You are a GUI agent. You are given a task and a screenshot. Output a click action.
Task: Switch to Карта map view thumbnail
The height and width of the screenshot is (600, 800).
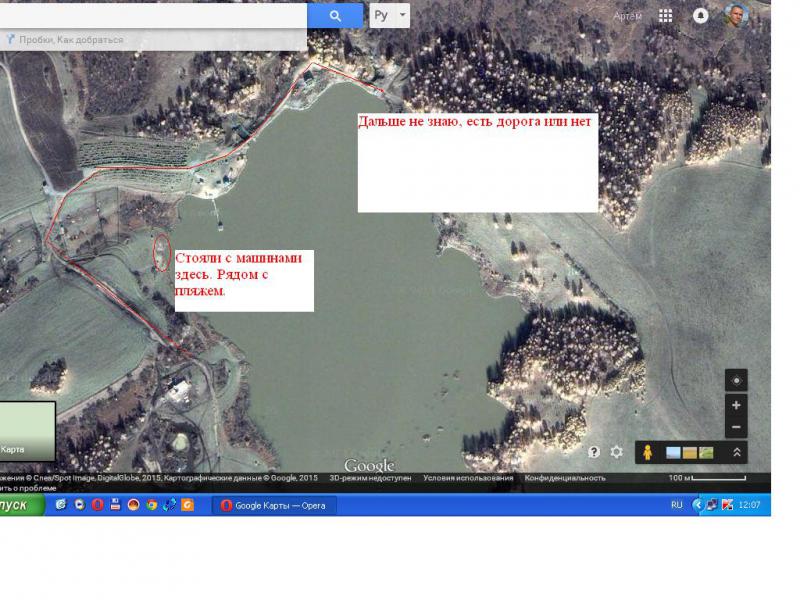(x=27, y=431)
